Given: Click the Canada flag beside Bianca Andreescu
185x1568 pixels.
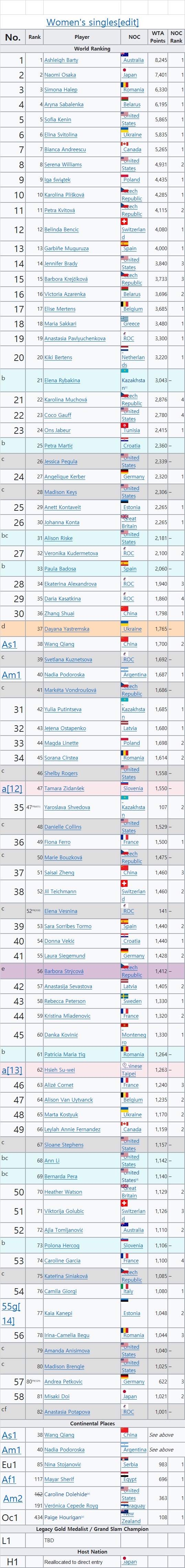Looking at the screenshot, I should pyautogui.click(x=124, y=144).
